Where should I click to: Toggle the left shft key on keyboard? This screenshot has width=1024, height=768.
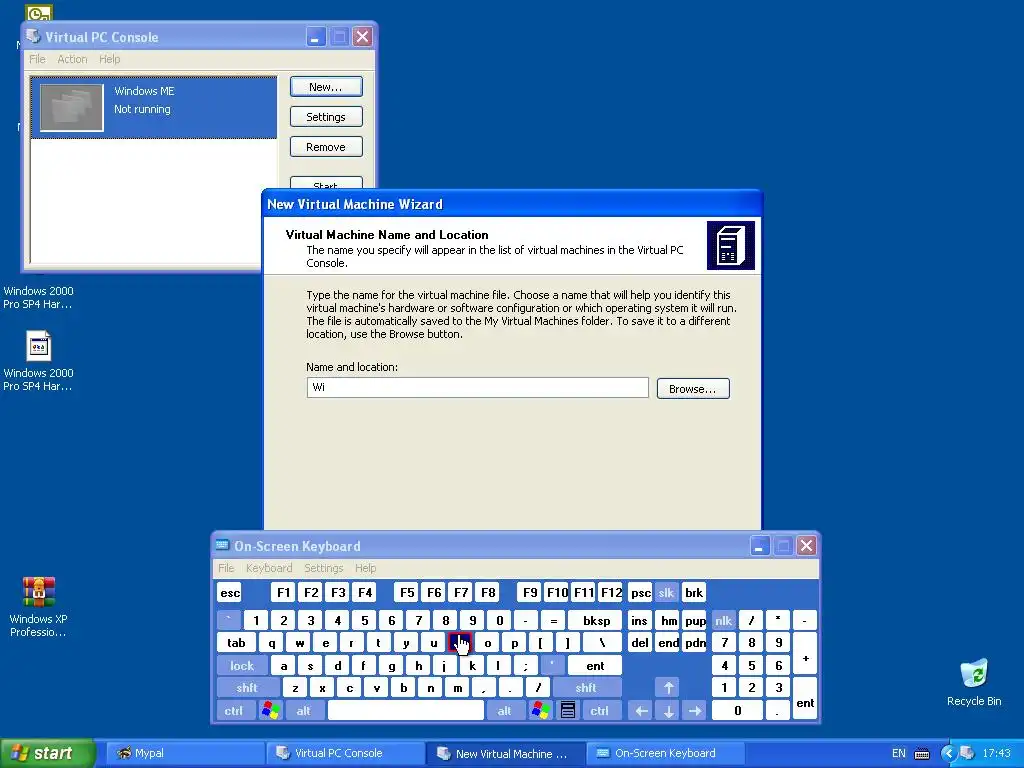(247, 688)
